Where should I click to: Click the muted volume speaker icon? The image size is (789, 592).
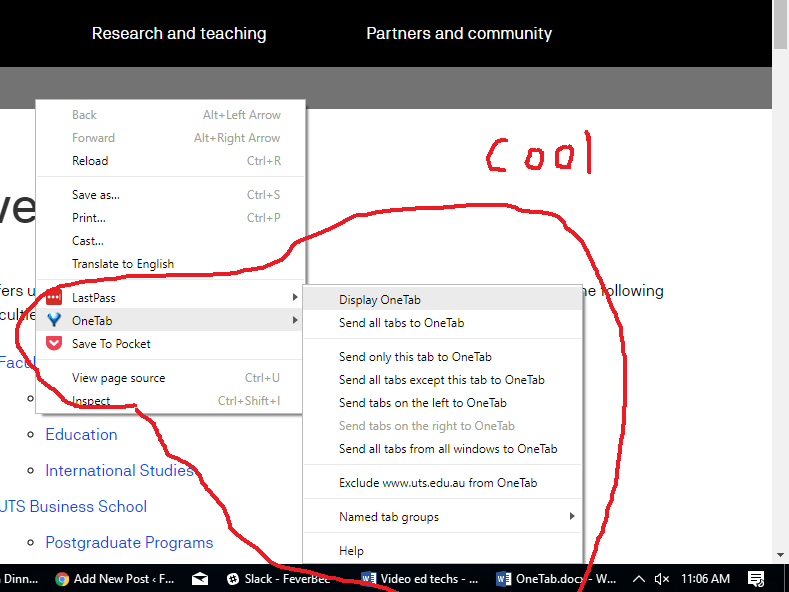[x=662, y=579]
